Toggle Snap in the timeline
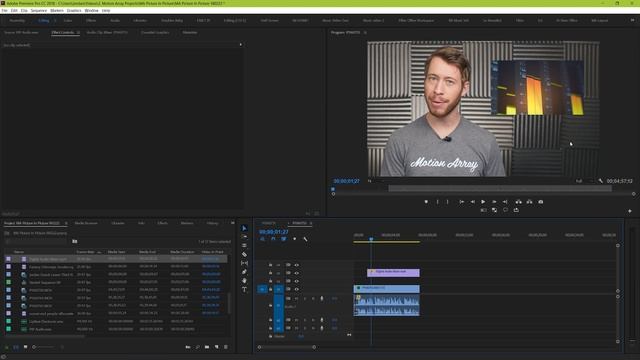This screenshot has width=640, height=360. pyautogui.click(x=273, y=239)
